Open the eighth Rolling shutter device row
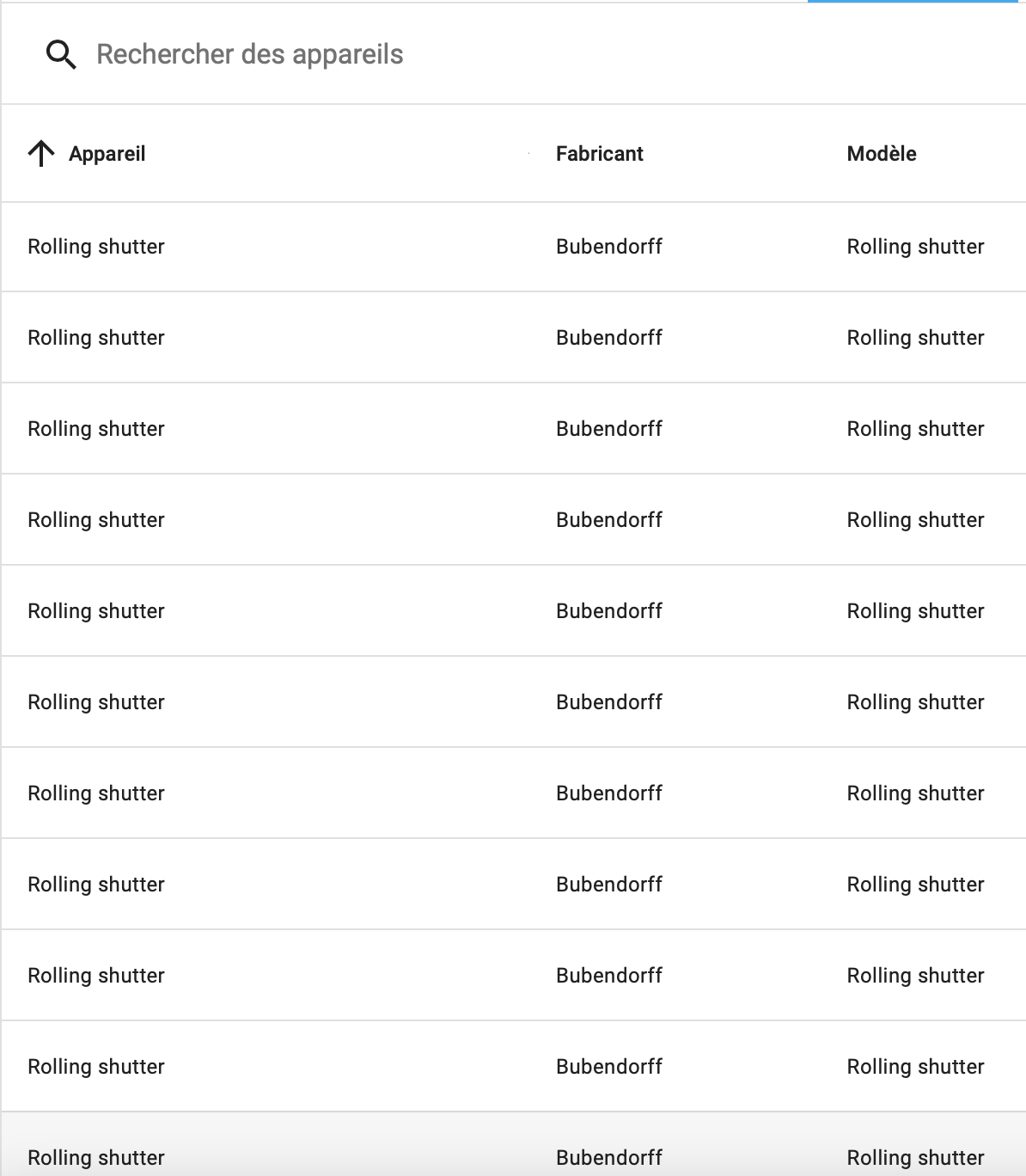Image resolution: width=1026 pixels, height=1176 pixels. (x=96, y=885)
